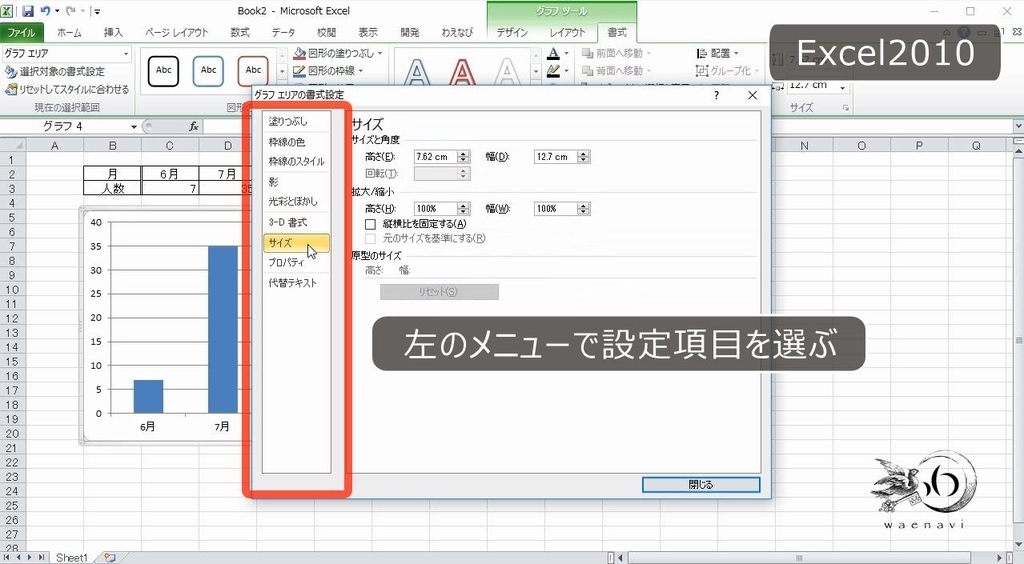Click the 選択対象の書式設定 button
This screenshot has height=564, width=1024.
tap(55, 72)
